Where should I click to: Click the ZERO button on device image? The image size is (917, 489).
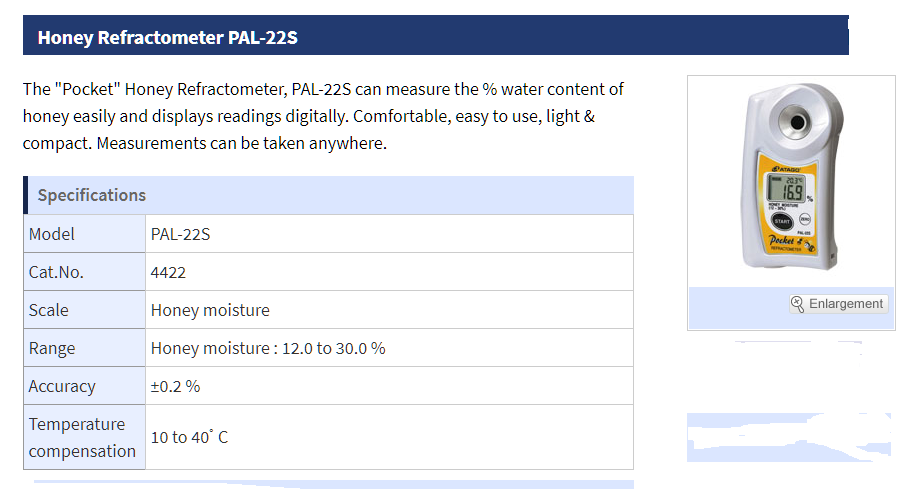point(805,219)
